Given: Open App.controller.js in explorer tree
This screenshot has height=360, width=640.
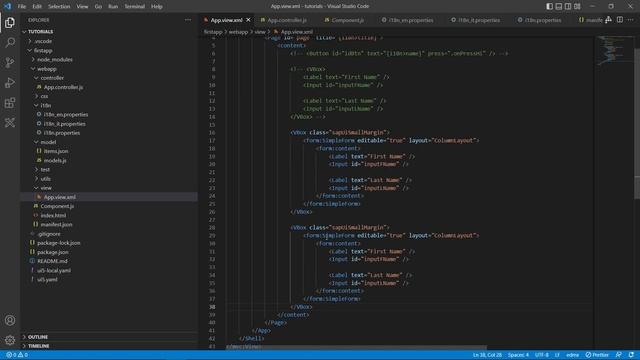Looking at the screenshot, I should coord(109,87).
